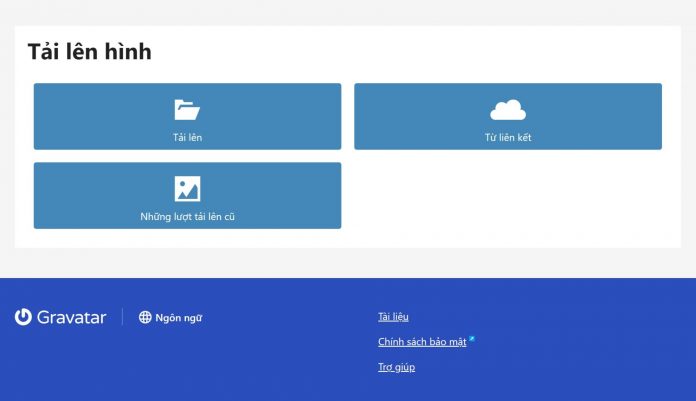Click the cloud icon for link upload
This screenshot has width=696, height=401.
(508, 110)
